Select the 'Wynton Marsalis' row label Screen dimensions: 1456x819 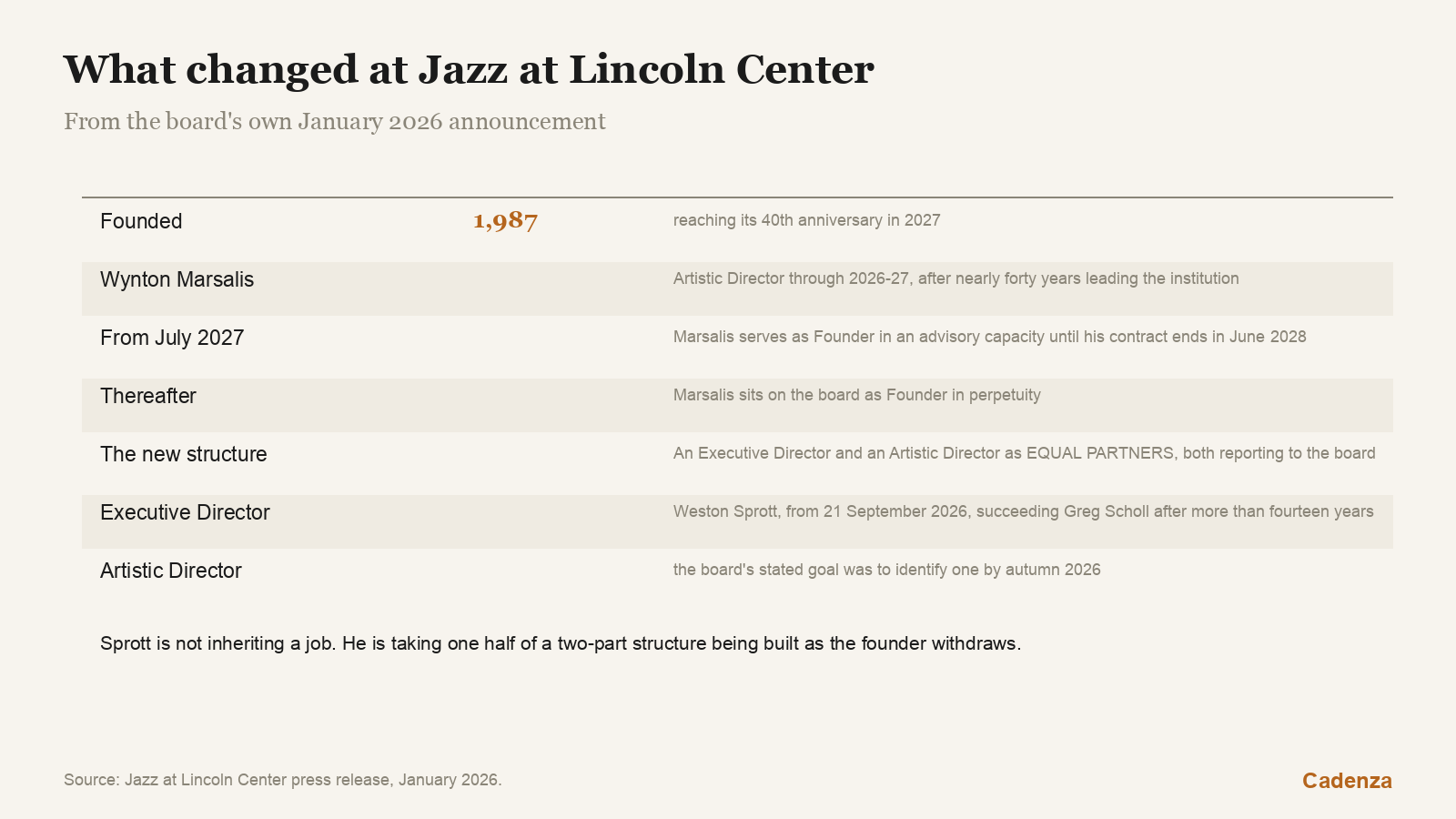[177, 279]
